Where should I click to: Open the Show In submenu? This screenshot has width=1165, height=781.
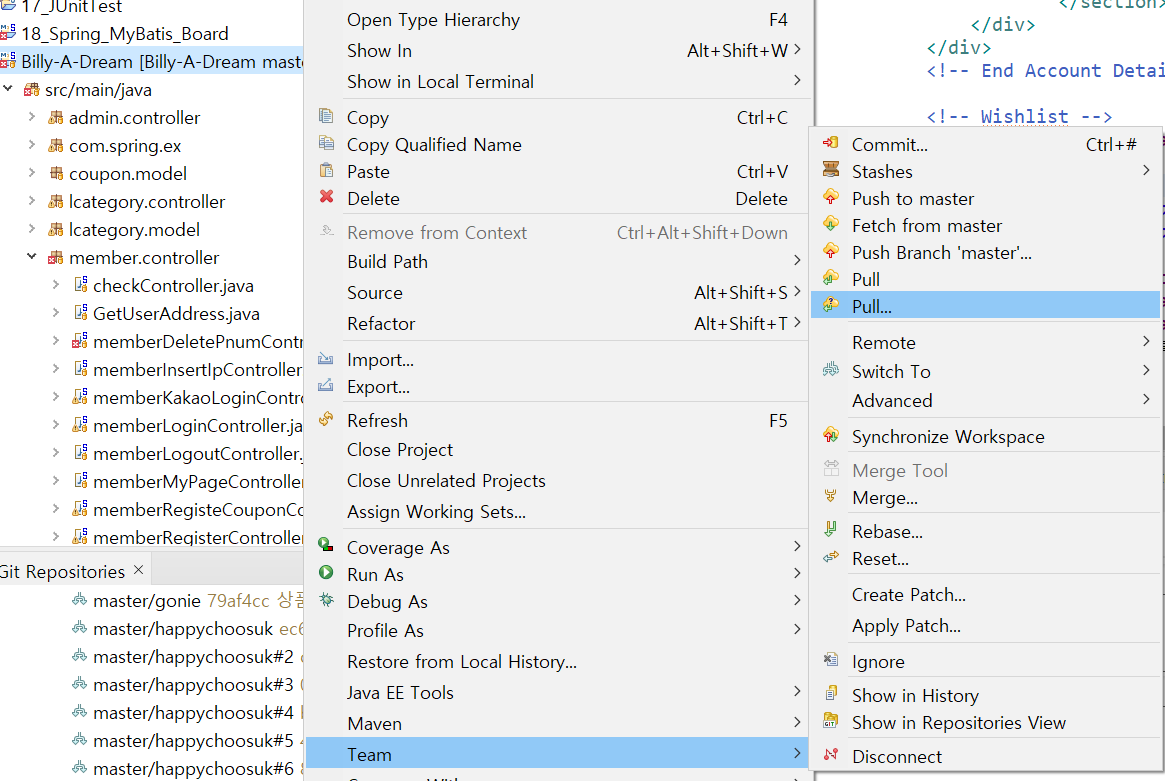[556, 51]
